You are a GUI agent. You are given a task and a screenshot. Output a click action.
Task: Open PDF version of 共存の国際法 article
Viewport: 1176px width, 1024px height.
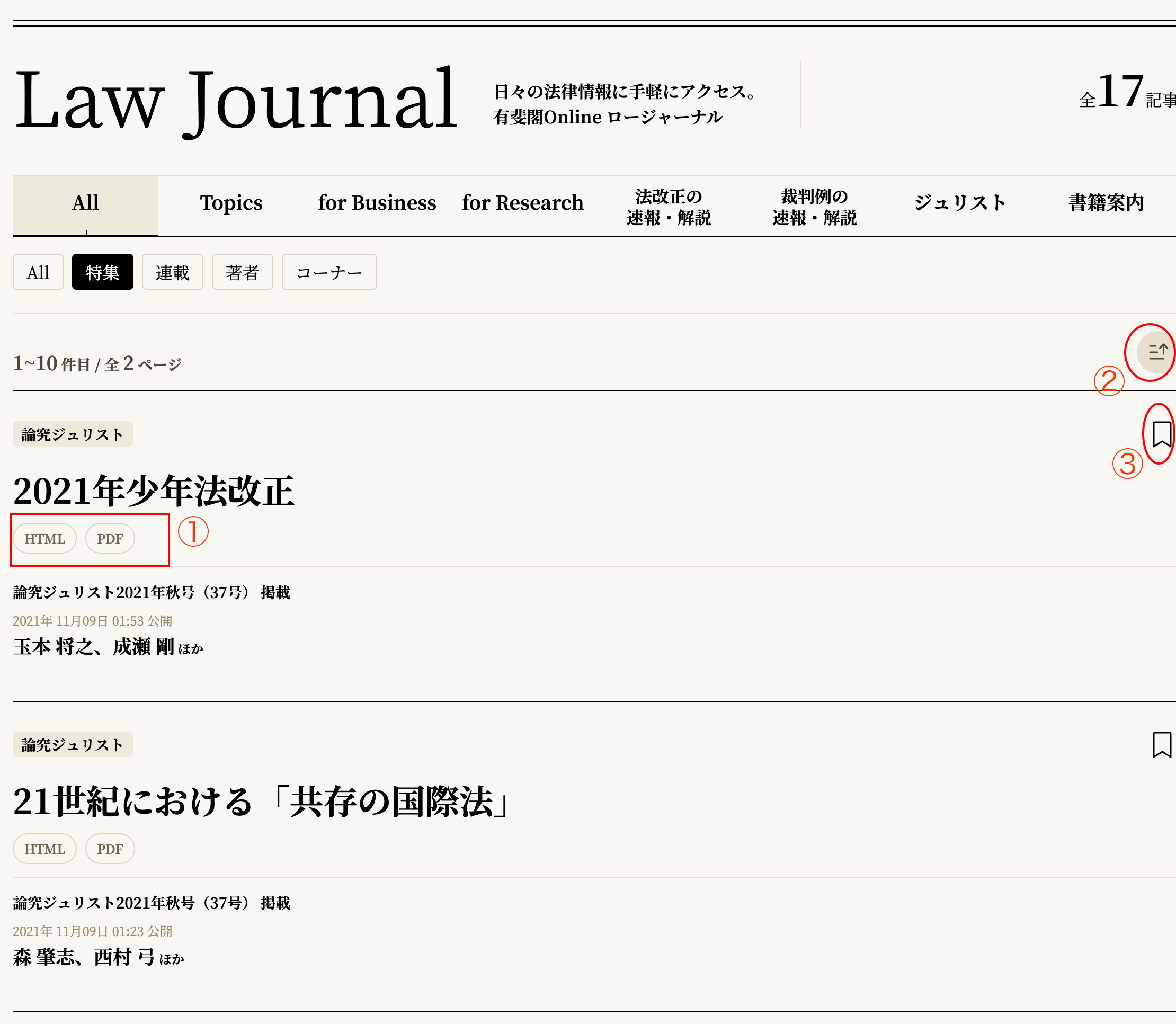point(110,849)
